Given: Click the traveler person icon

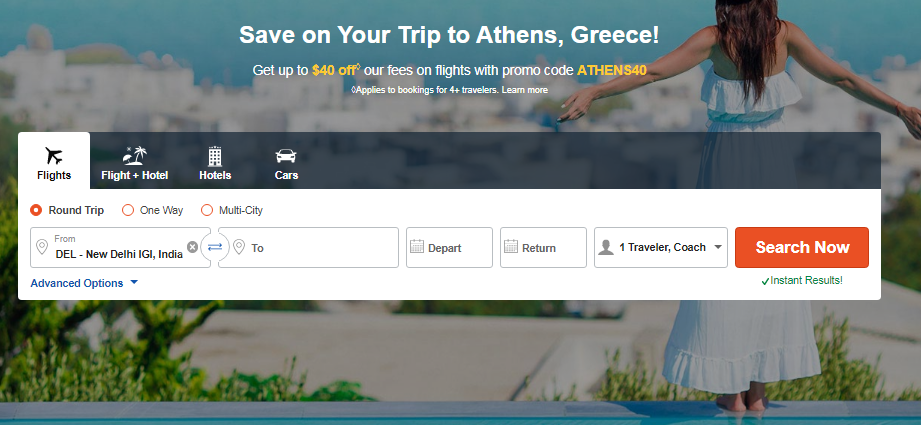Looking at the screenshot, I should [605, 248].
